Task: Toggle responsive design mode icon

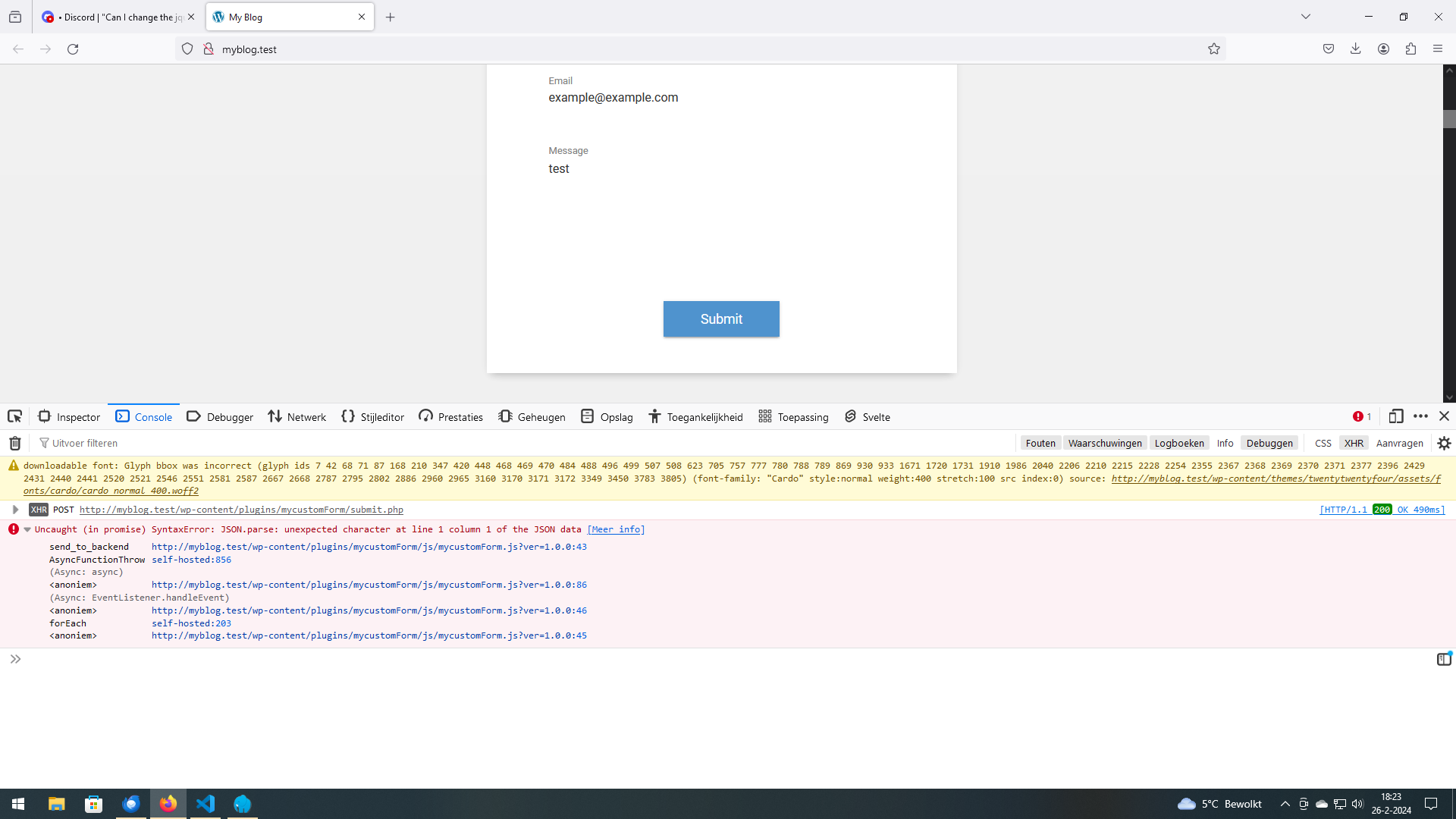Action: [x=1395, y=416]
